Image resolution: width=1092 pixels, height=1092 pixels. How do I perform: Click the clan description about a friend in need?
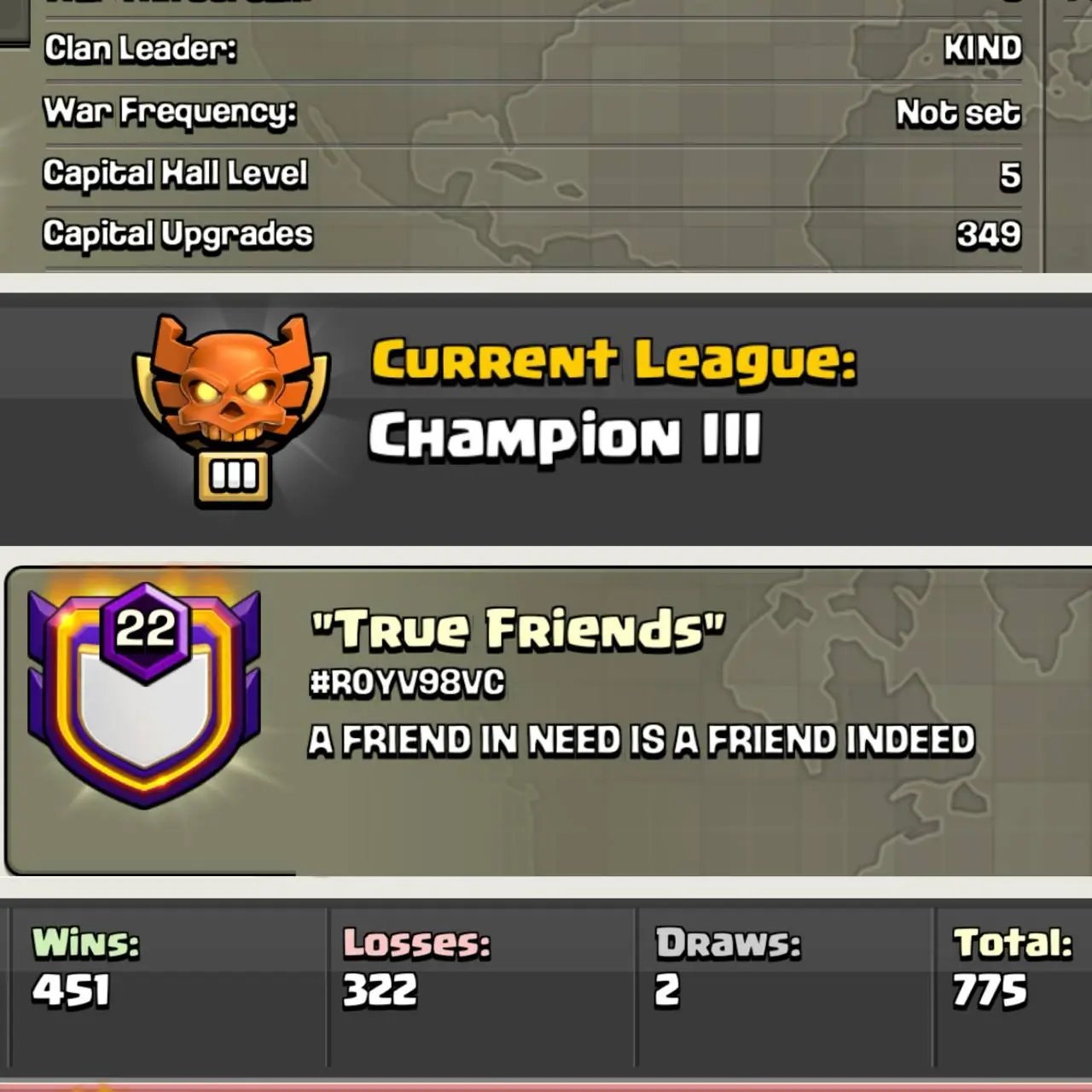[x=642, y=740]
